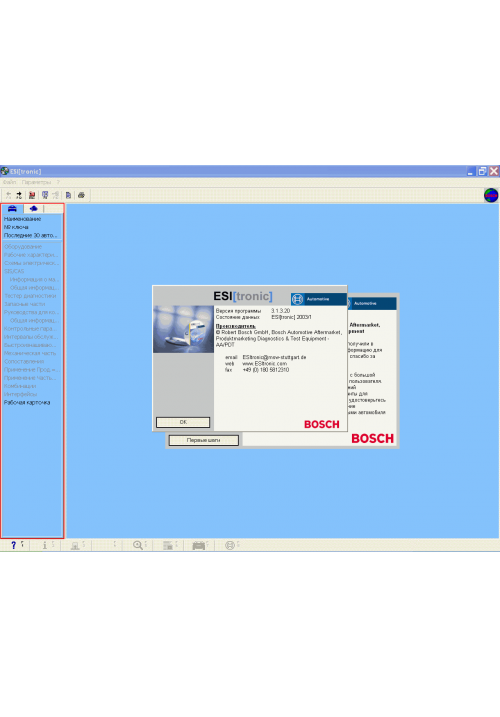Click the ESI[tronic] title bar app icon

pyautogui.click(x=5, y=171)
